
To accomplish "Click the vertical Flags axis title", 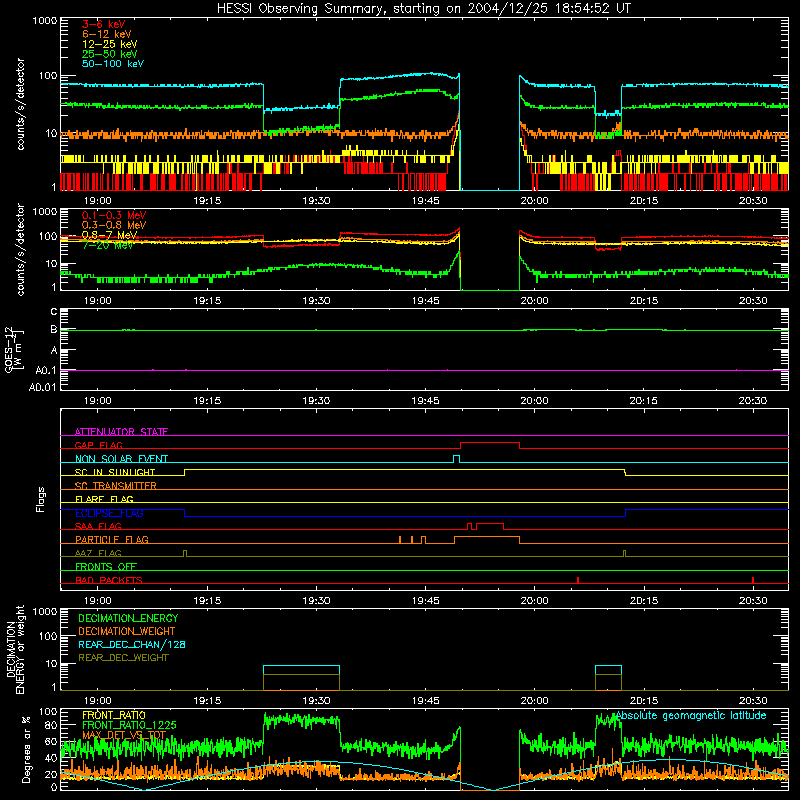I will pyautogui.click(x=41, y=499).
